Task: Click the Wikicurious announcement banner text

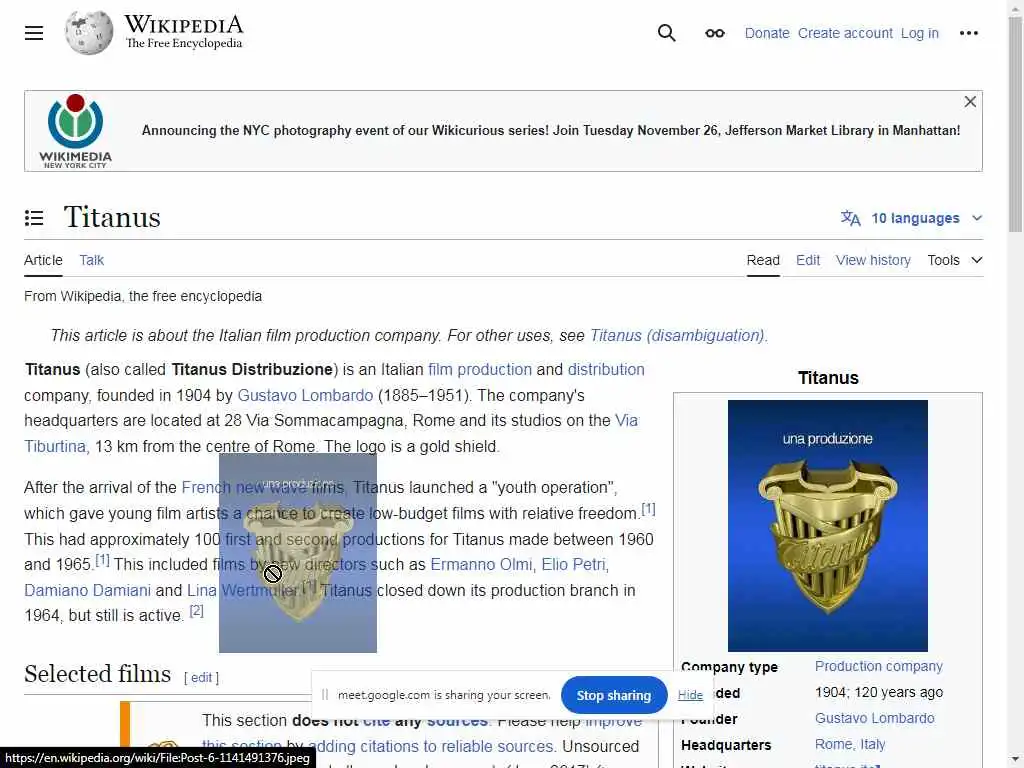Action: click(x=551, y=131)
